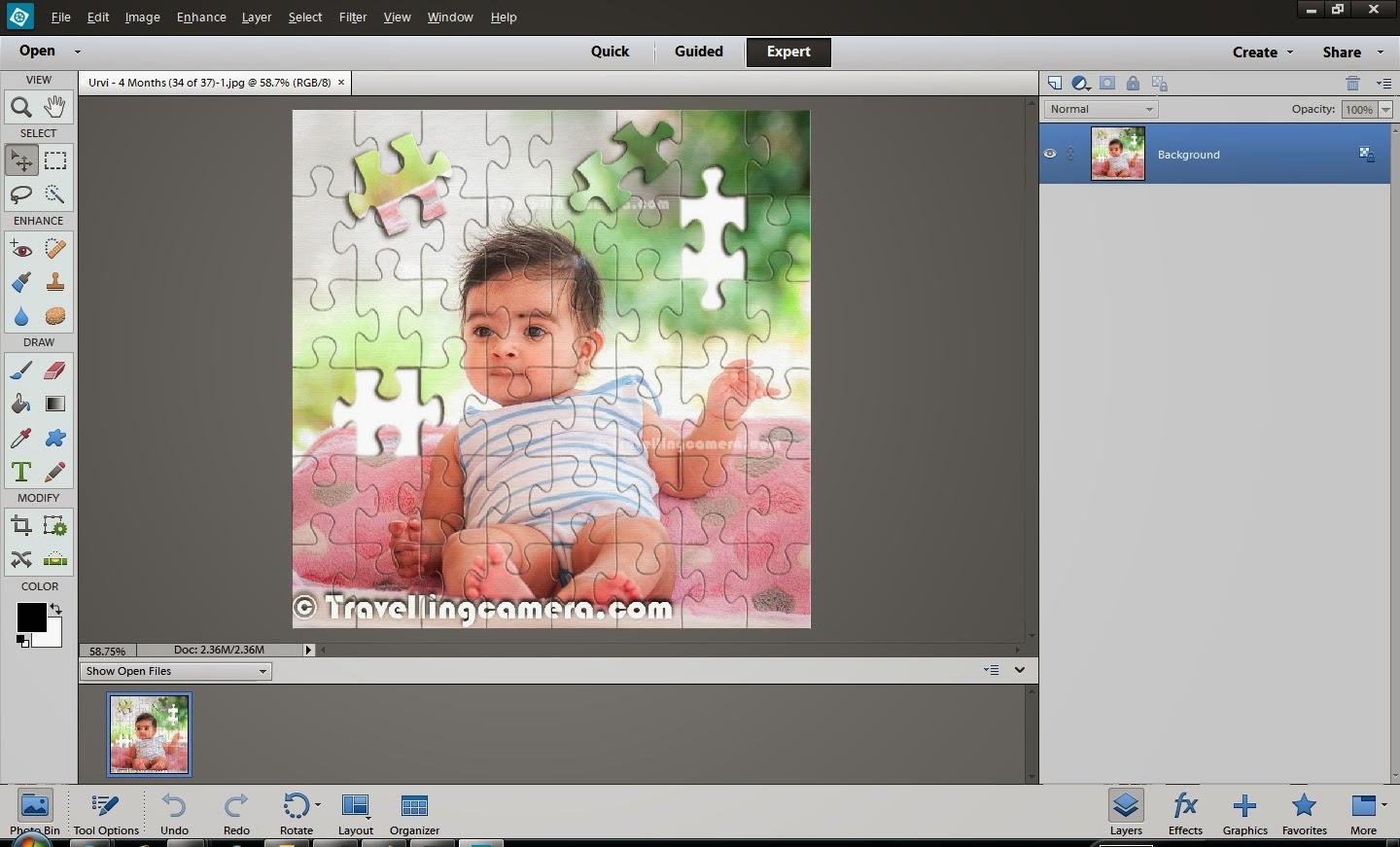This screenshot has height=847, width=1400.
Task: Toggle the Graphics panel
Action: [x=1245, y=813]
